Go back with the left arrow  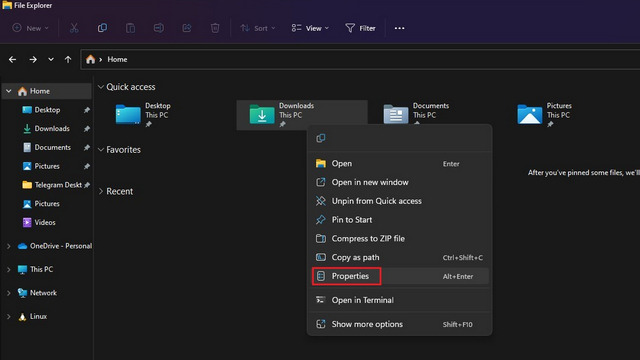click(13, 60)
